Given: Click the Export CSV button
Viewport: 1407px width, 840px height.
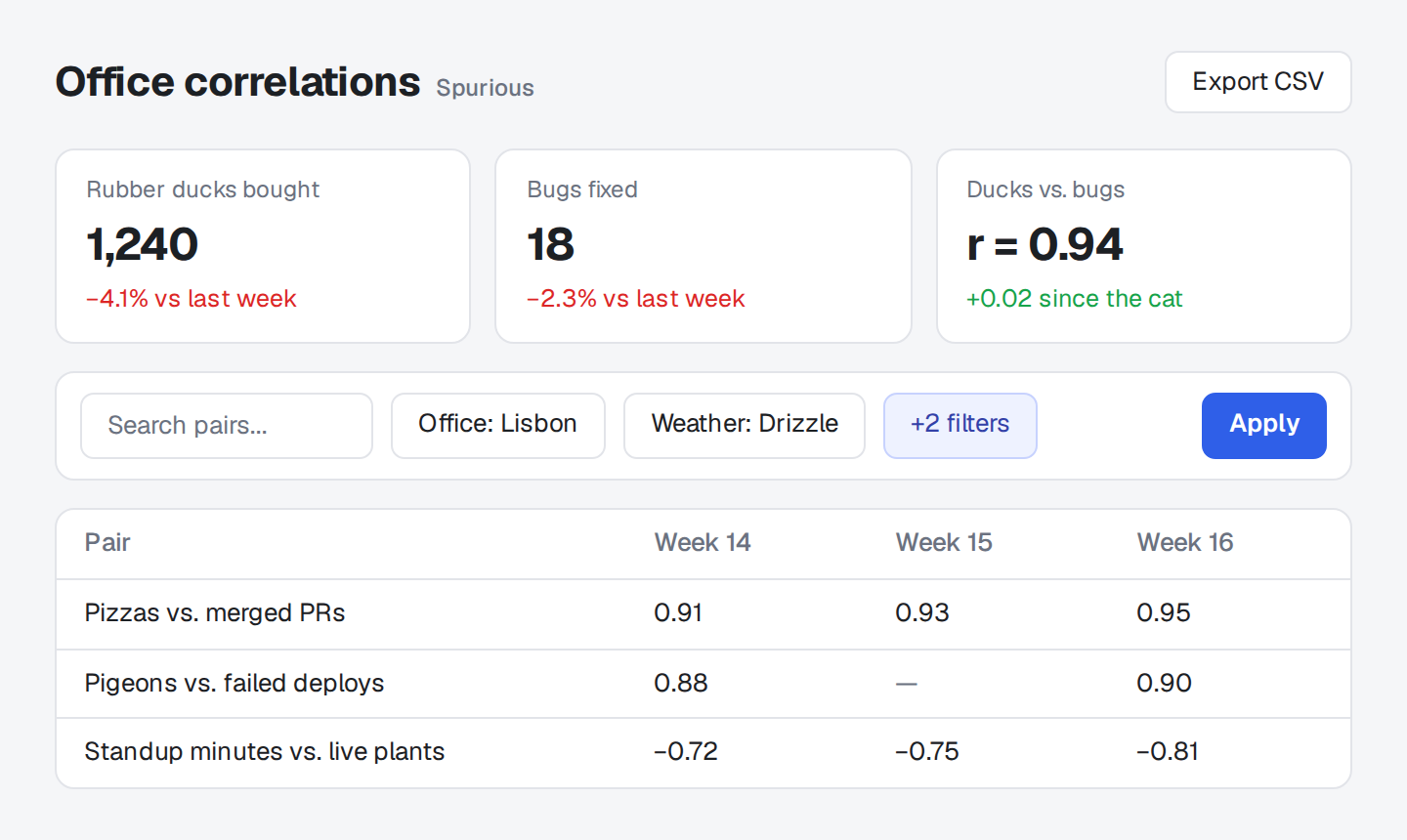Looking at the screenshot, I should click(x=1258, y=82).
